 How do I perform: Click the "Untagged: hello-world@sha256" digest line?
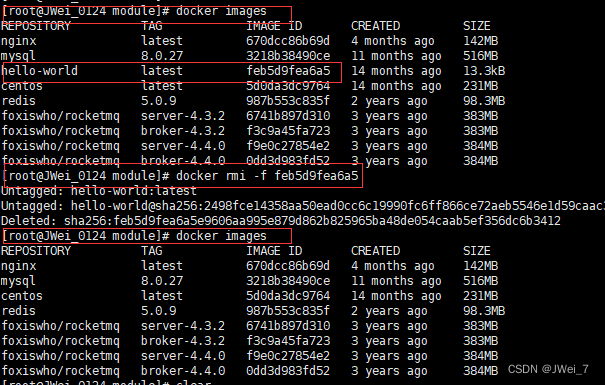click(302, 206)
